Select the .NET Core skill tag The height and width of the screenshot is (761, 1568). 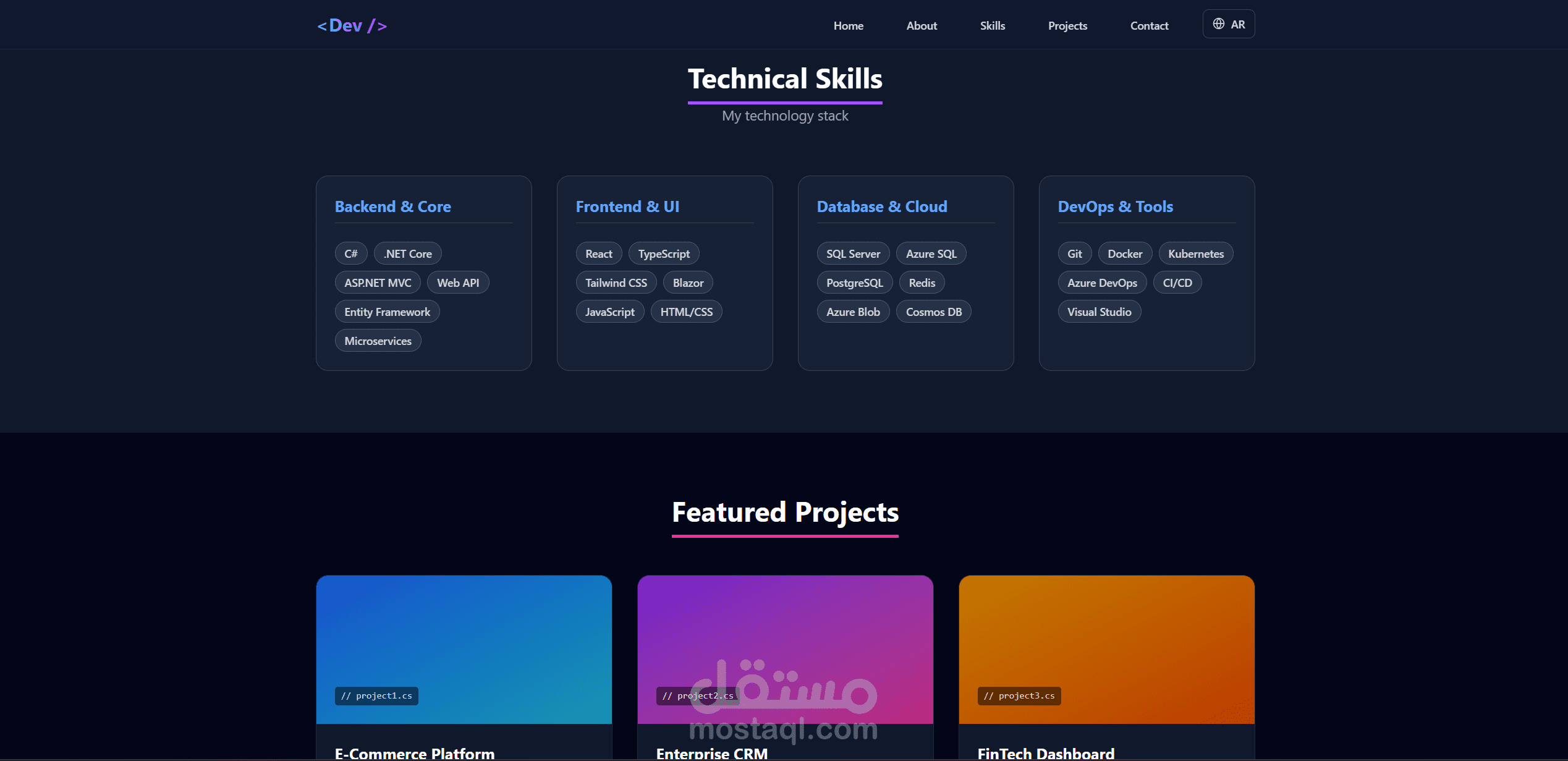(x=407, y=253)
